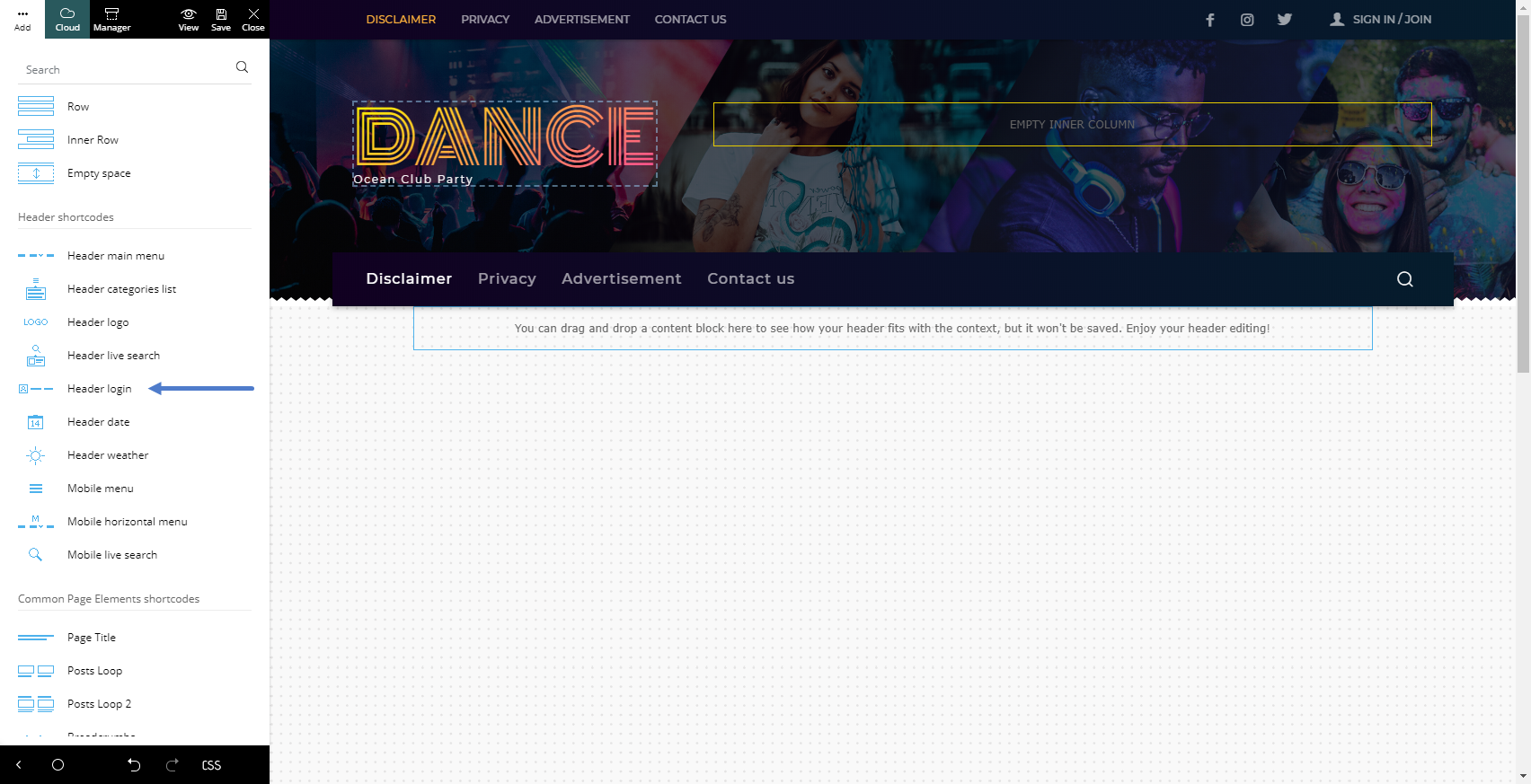This screenshot has width=1531, height=784.
Task: Select Header categories list shortcode
Action: coord(135,289)
